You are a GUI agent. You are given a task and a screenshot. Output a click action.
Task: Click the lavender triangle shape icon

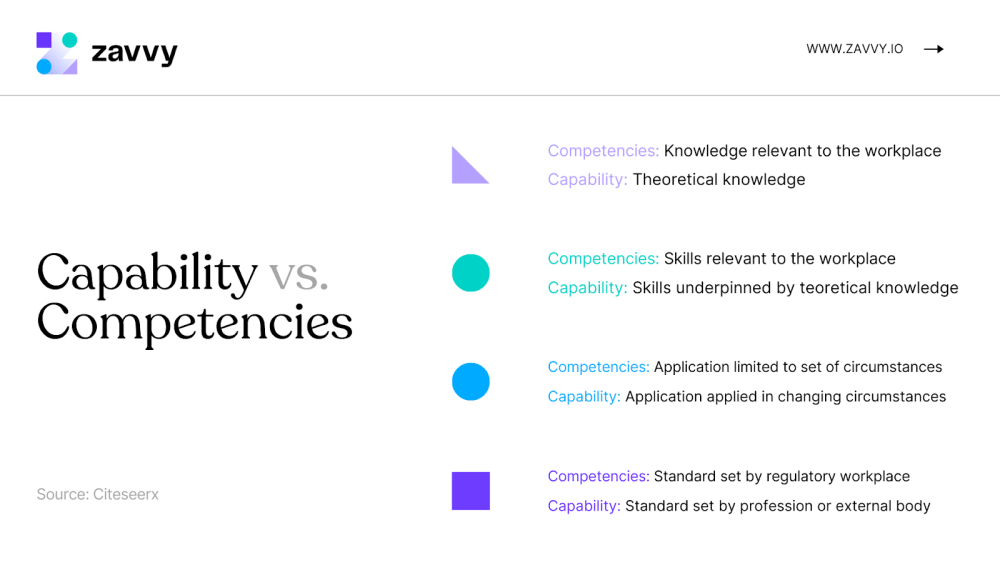pyautogui.click(x=468, y=167)
